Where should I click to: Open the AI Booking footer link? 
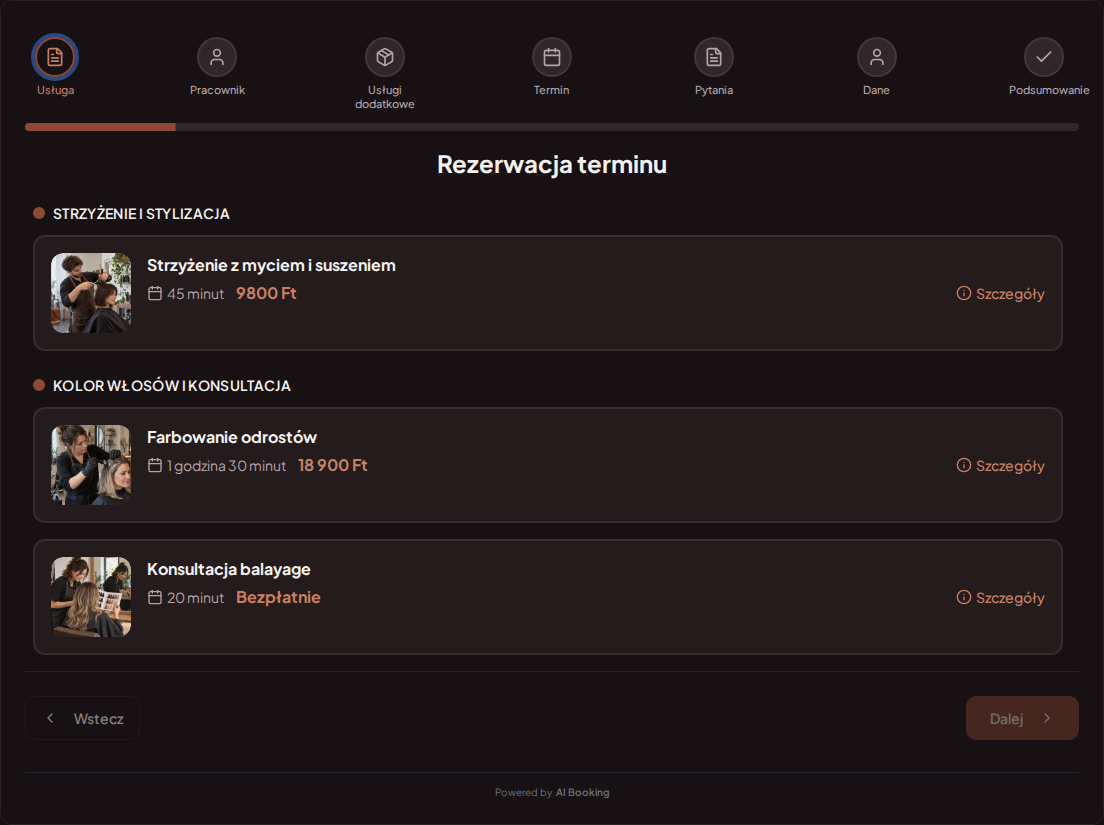tap(583, 793)
